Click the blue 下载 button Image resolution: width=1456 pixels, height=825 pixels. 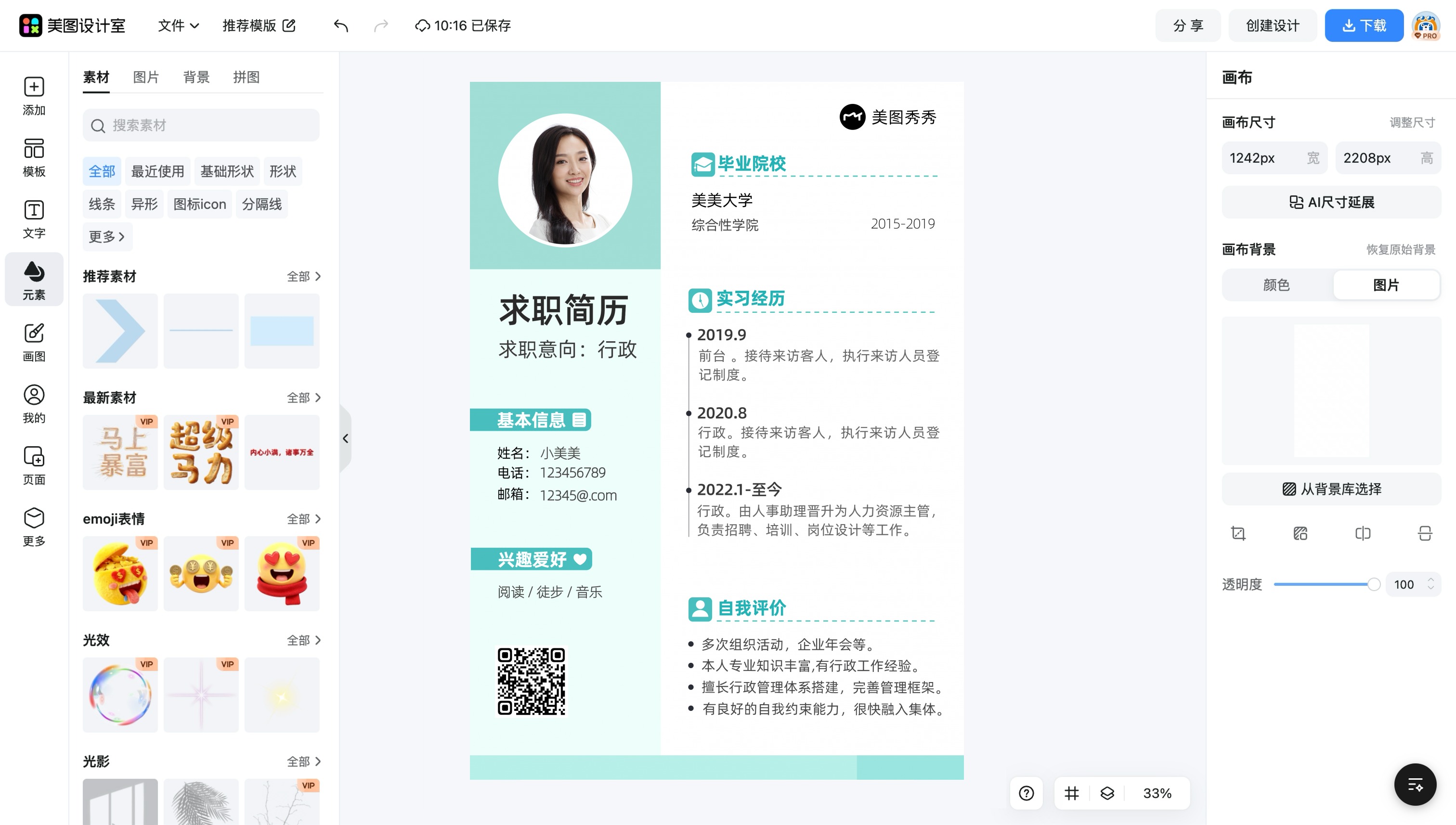tap(1364, 26)
